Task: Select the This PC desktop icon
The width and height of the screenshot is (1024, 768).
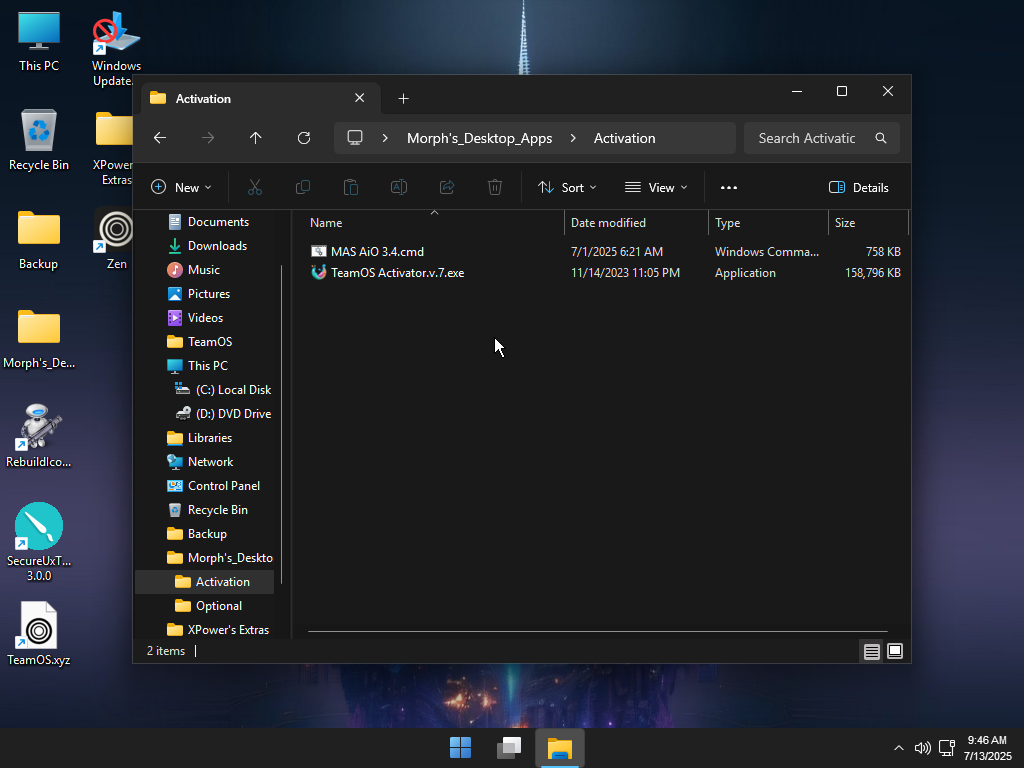Action: (39, 41)
